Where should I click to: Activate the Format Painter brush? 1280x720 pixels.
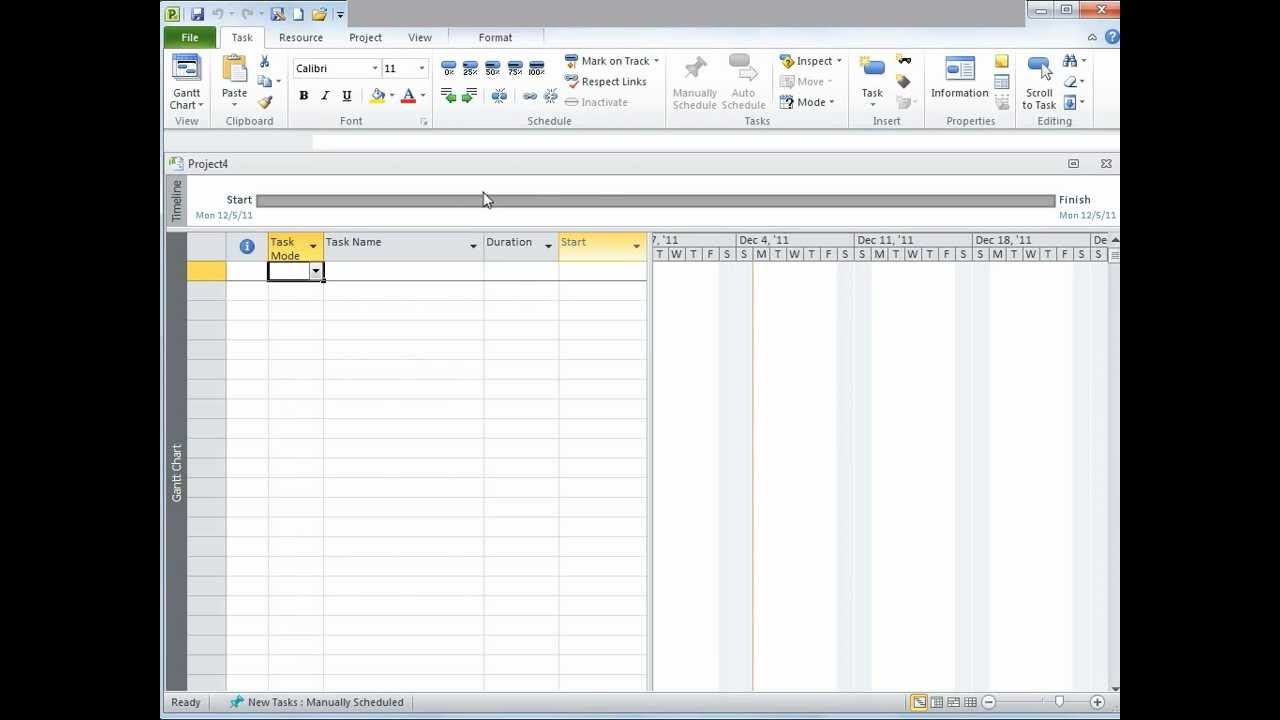(x=265, y=102)
